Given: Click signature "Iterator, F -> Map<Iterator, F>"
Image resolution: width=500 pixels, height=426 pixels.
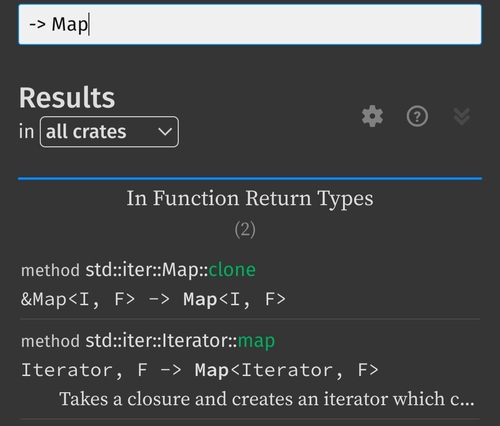Looking at the screenshot, I should tap(200, 370).
